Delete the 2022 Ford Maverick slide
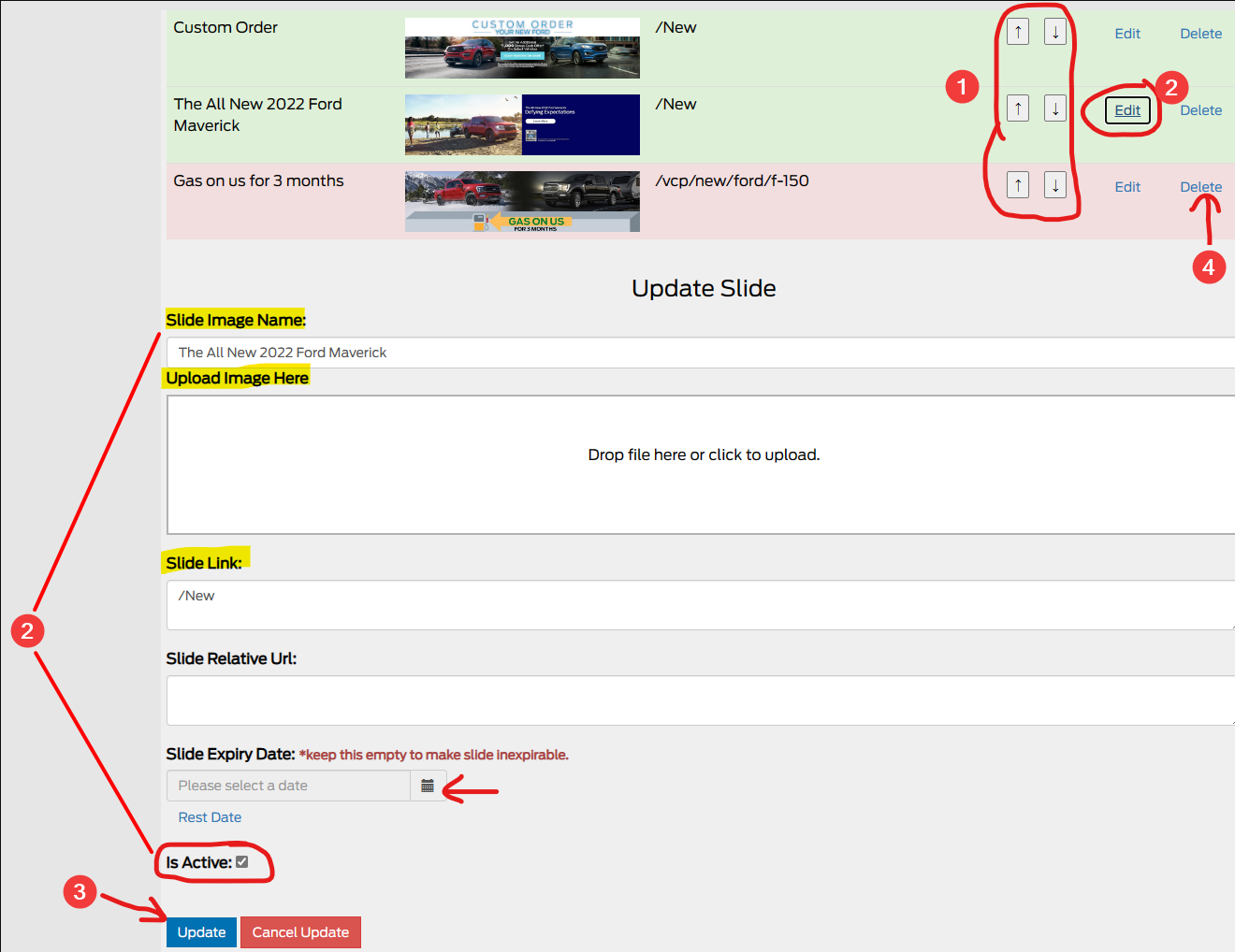 point(1200,110)
